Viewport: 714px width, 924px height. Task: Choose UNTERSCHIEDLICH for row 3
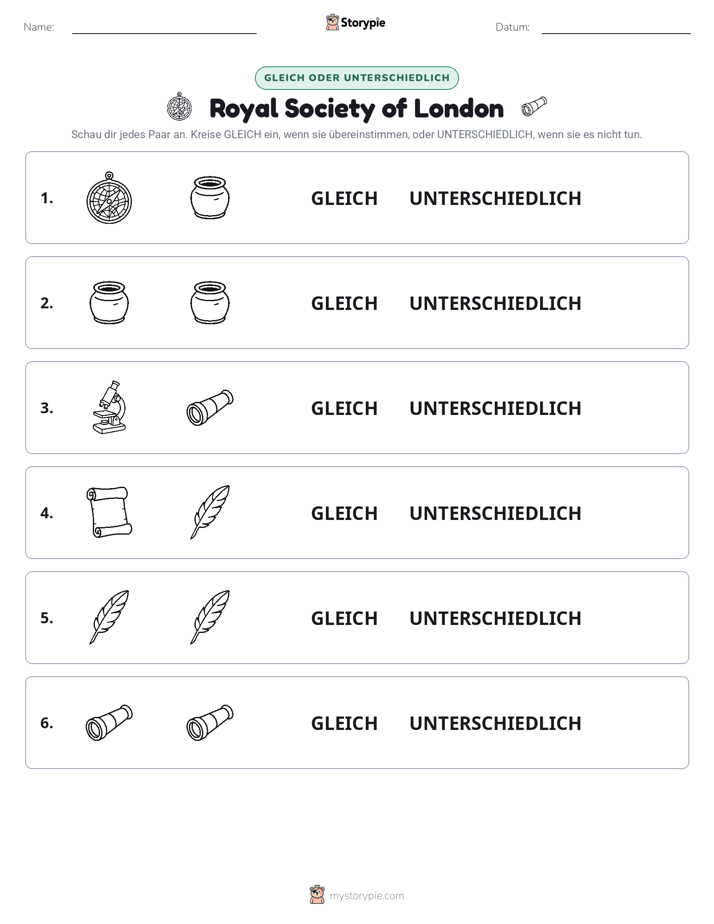click(495, 408)
